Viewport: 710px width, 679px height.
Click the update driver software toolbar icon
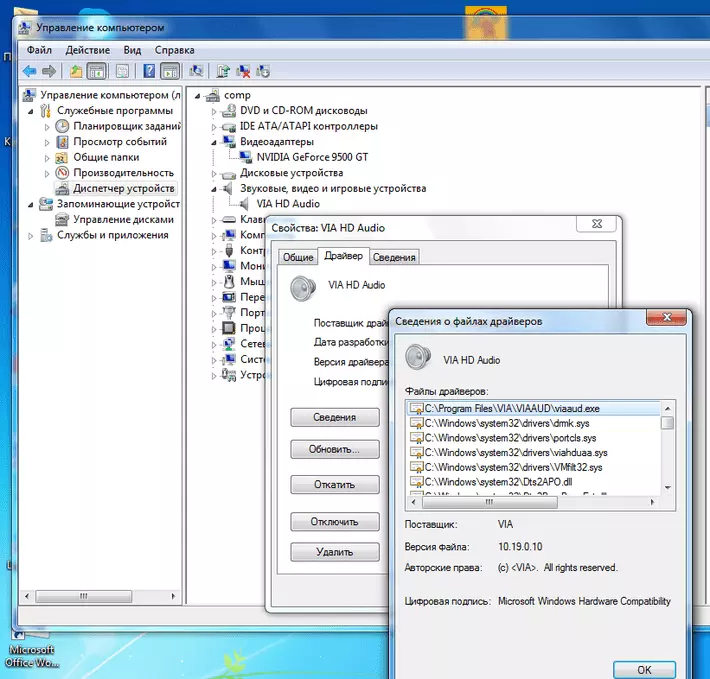coord(223,71)
